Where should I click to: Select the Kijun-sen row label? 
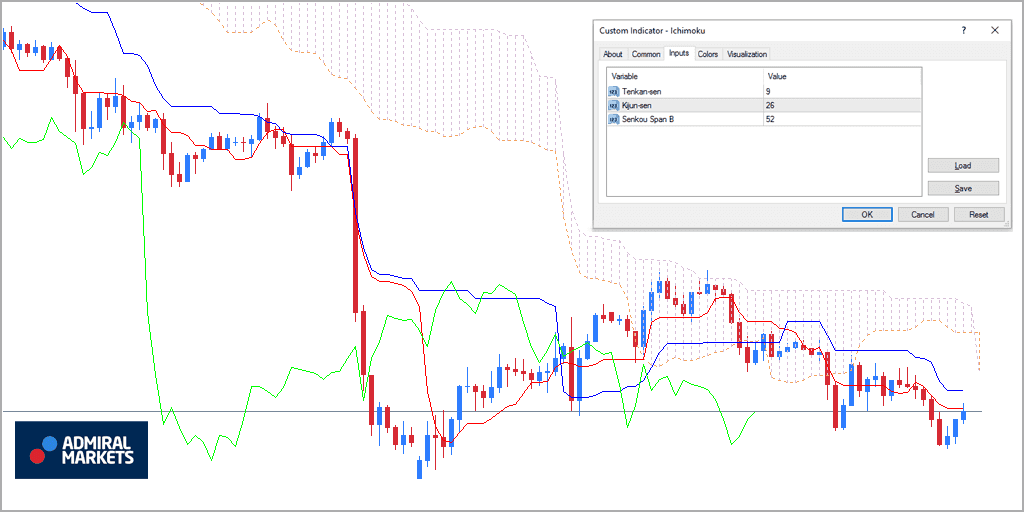tap(636, 105)
